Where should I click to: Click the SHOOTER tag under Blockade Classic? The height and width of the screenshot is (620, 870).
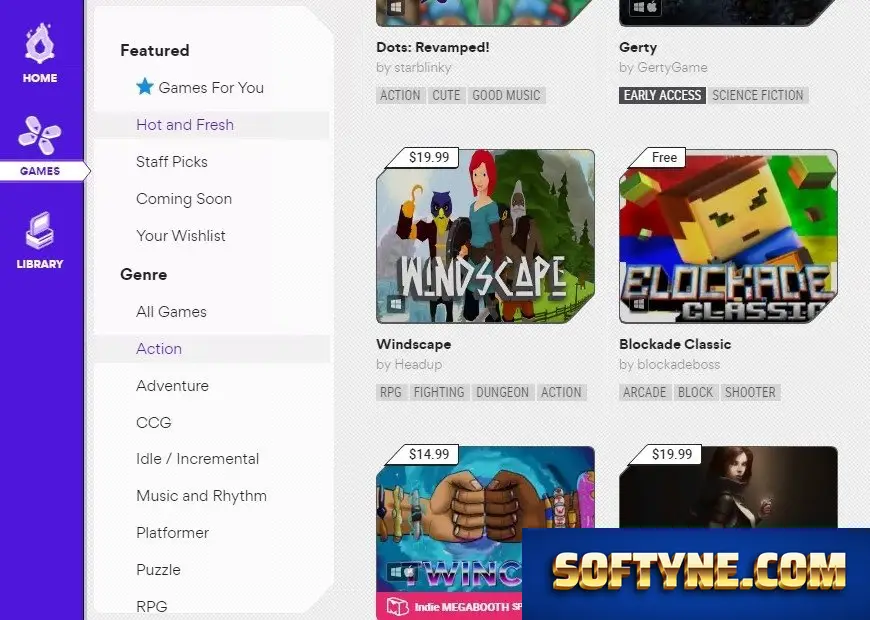750,392
